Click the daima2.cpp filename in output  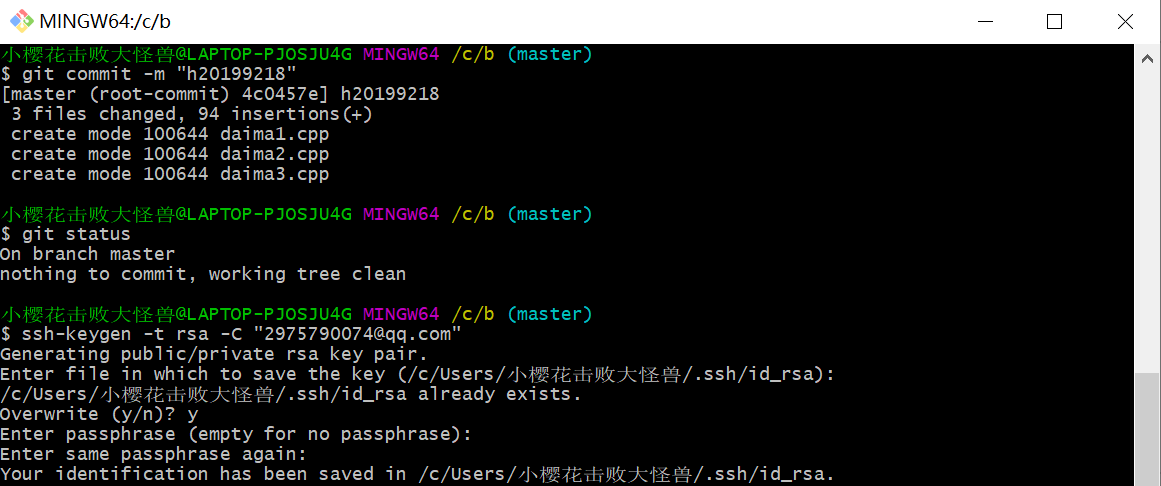click(x=274, y=154)
